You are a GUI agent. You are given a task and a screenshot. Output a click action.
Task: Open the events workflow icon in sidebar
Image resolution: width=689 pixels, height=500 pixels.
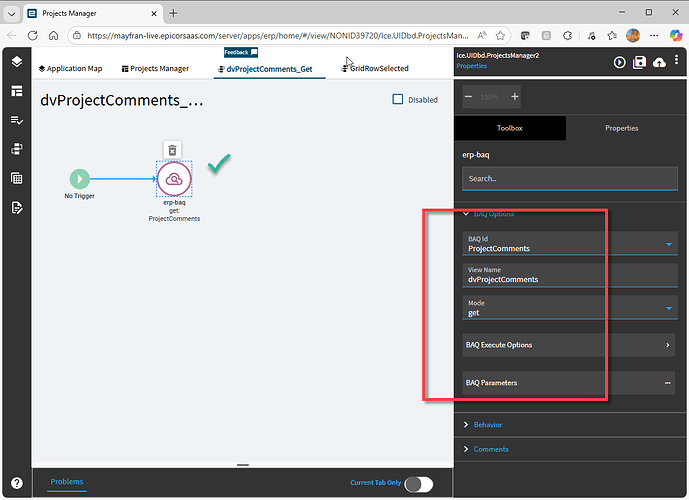pos(17,149)
